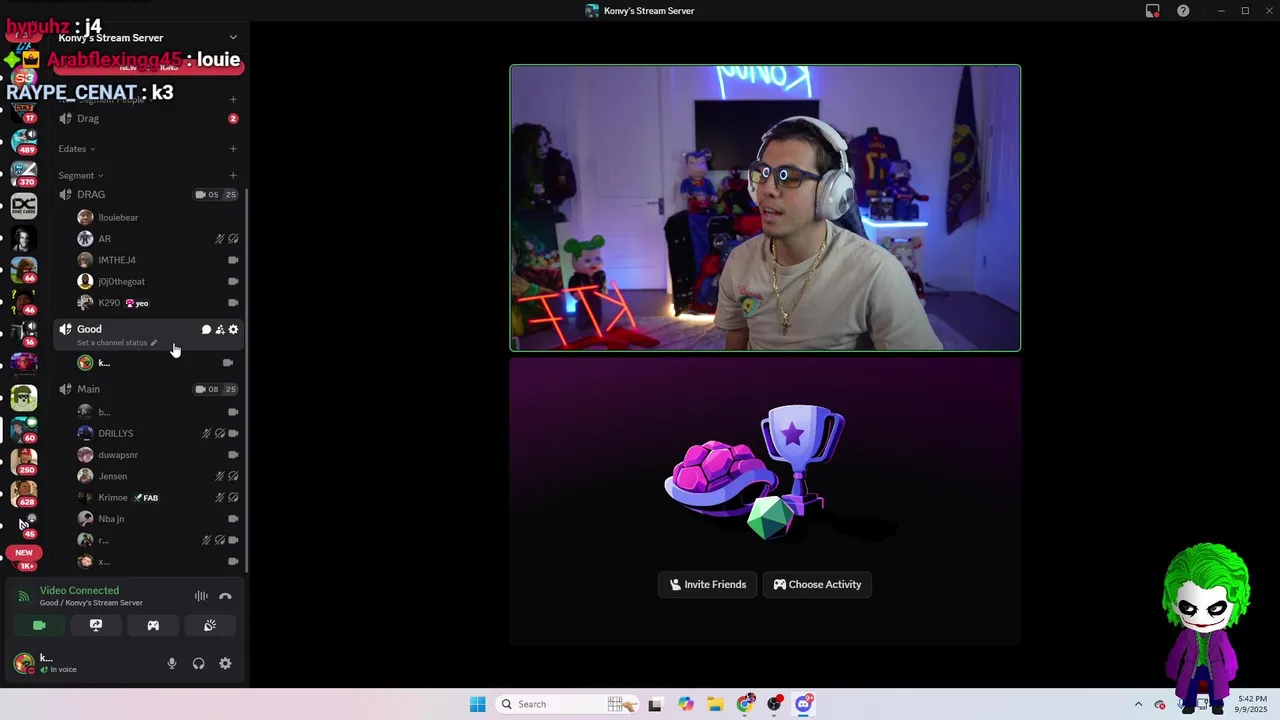Select user K290 in DRAG channel
The width and height of the screenshot is (1280, 720).
(157, 303)
